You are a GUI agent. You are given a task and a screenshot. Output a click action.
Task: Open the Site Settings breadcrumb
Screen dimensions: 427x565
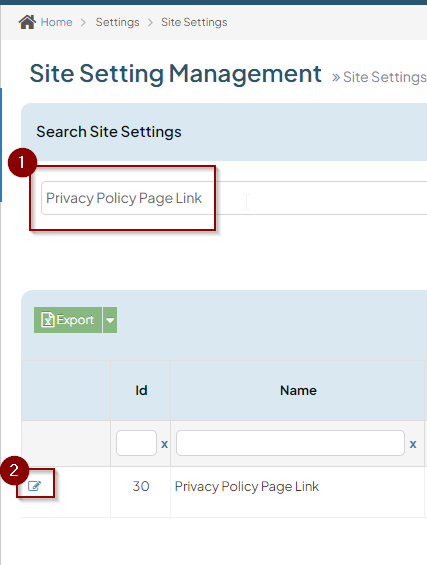coord(194,22)
